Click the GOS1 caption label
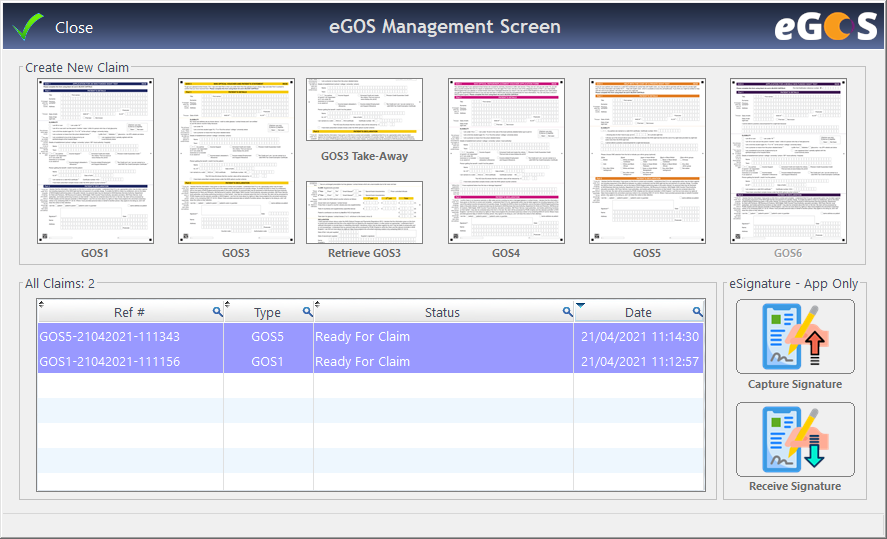 tap(94, 253)
